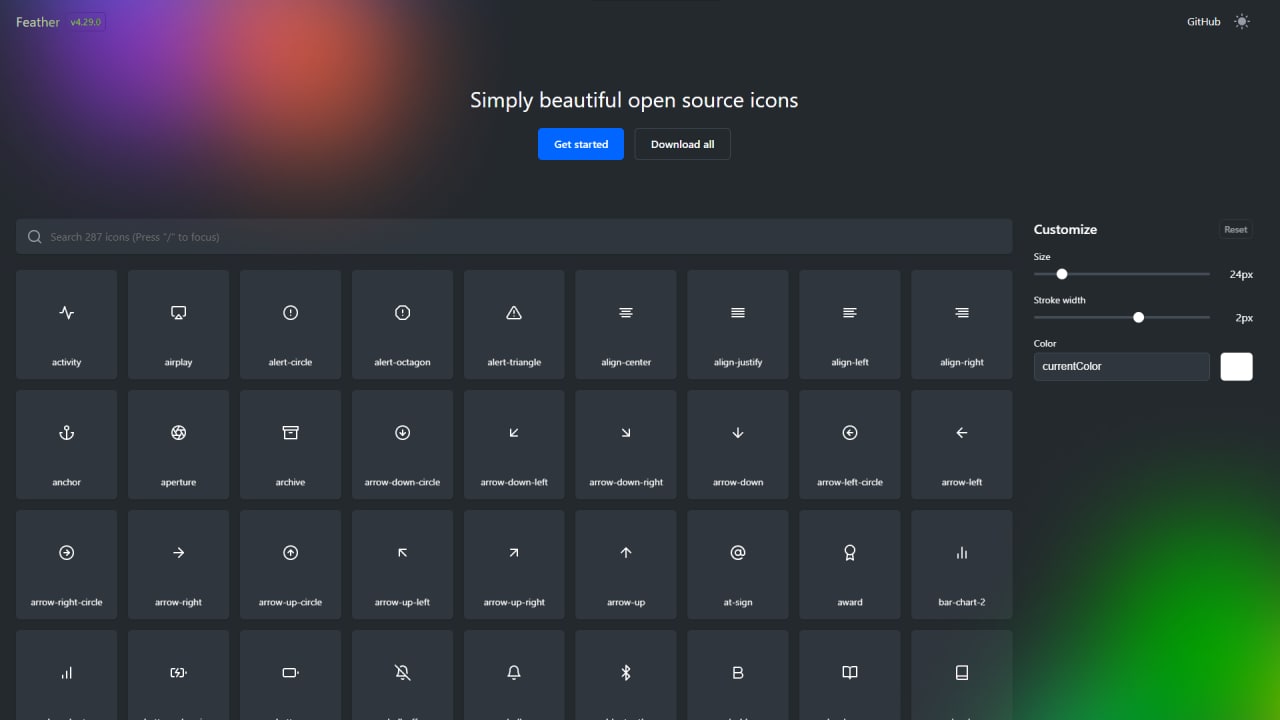This screenshot has height=720, width=1280.
Task: Select the align-left icon
Action: [x=850, y=324]
